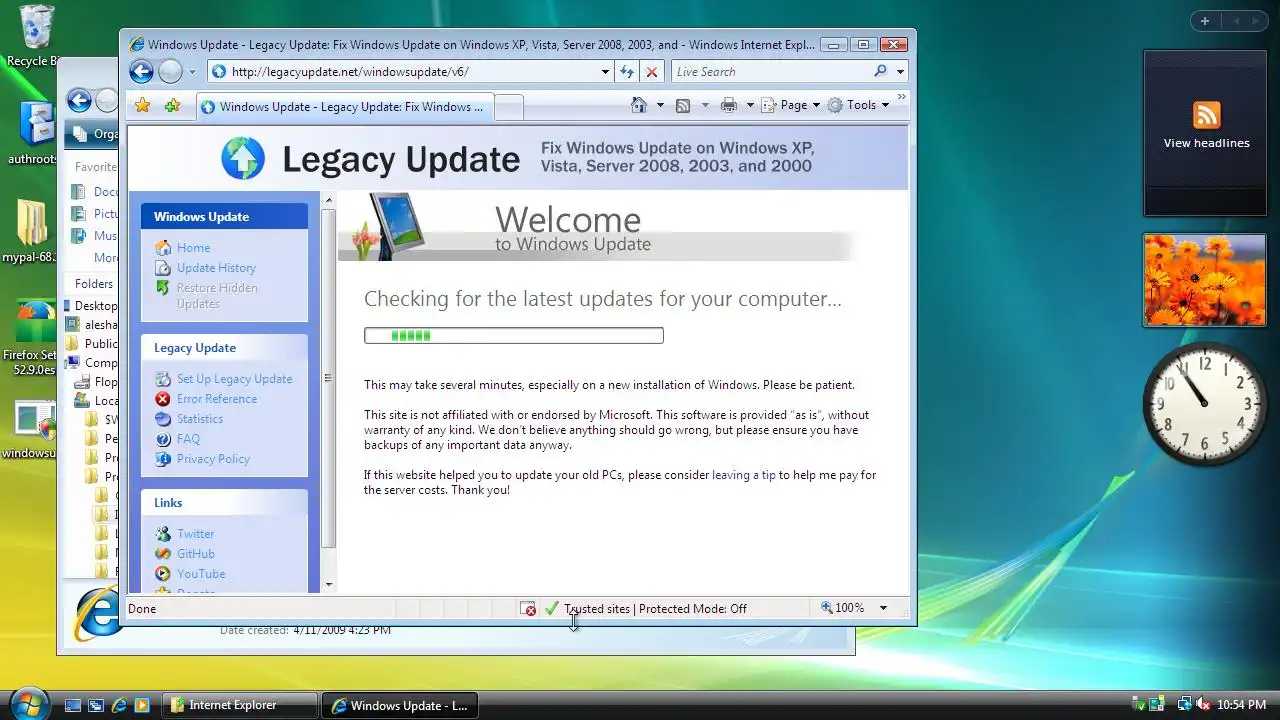Click the RSS View headlines gadget icon
1280x720 pixels.
point(1206,114)
